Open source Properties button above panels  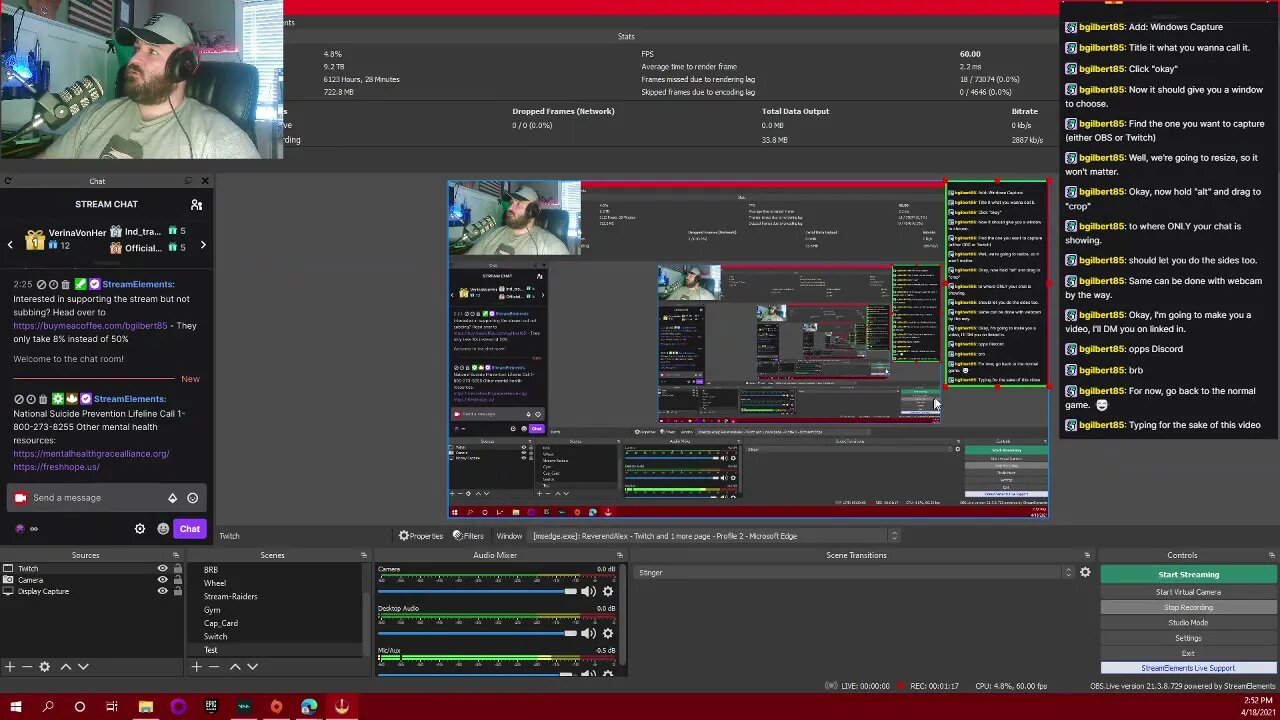coord(421,536)
